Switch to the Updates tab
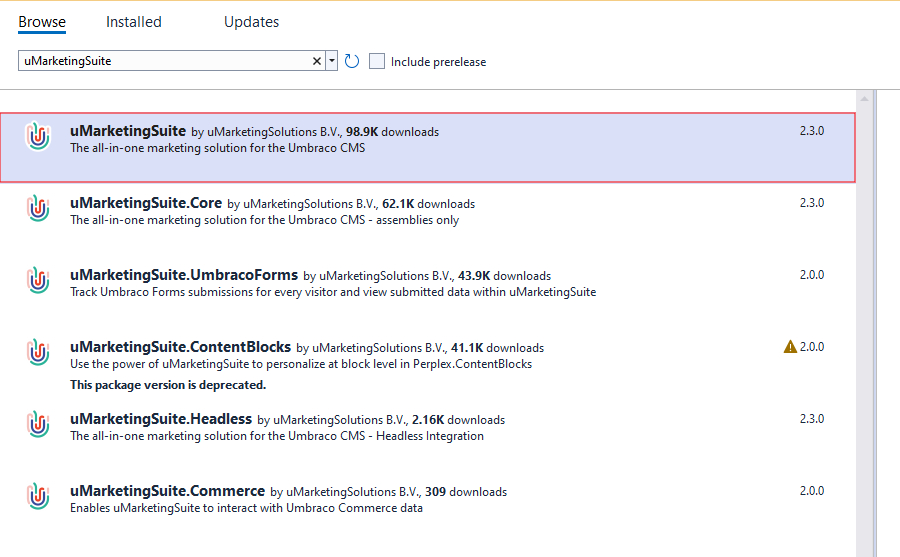 point(251,22)
